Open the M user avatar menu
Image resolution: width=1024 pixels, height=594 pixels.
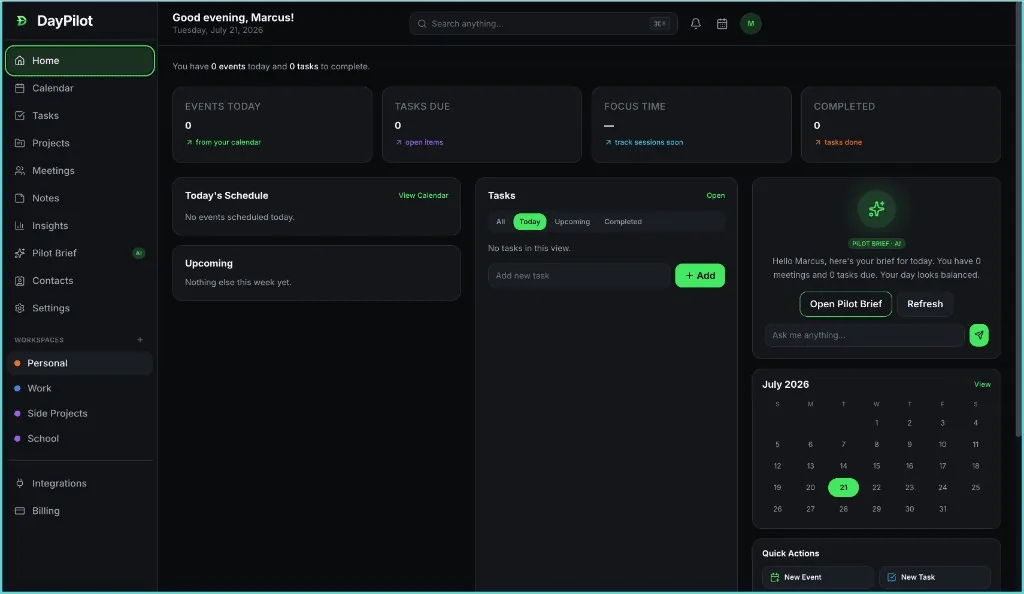click(x=750, y=23)
